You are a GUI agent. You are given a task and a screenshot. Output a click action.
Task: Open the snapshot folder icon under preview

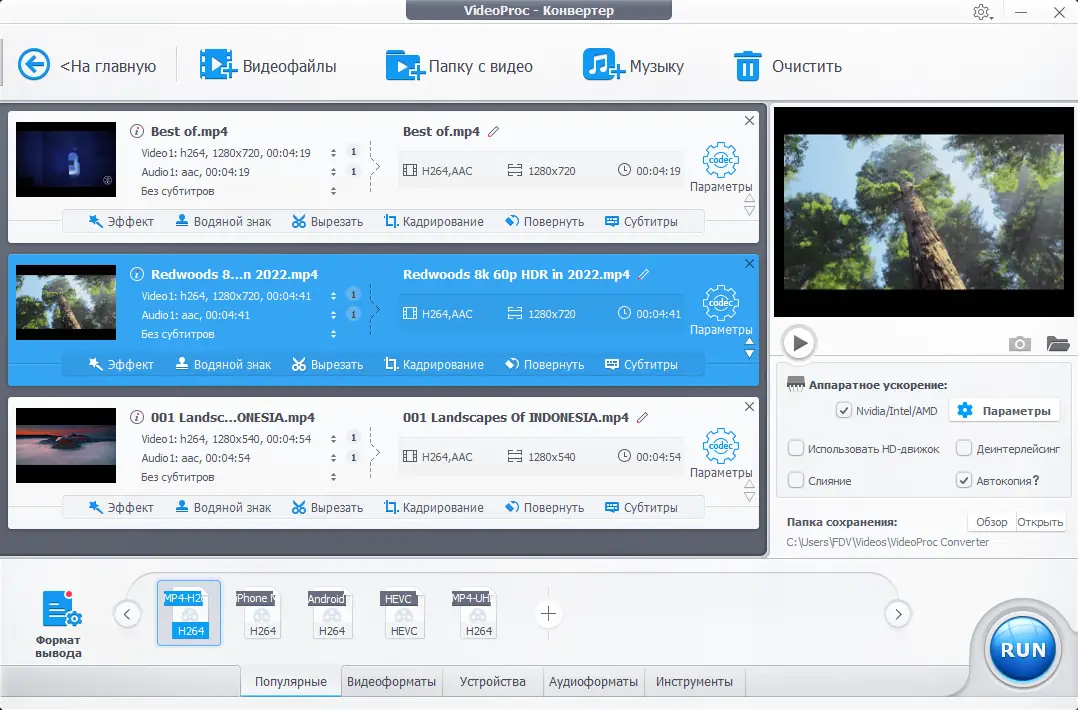click(1058, 343)
